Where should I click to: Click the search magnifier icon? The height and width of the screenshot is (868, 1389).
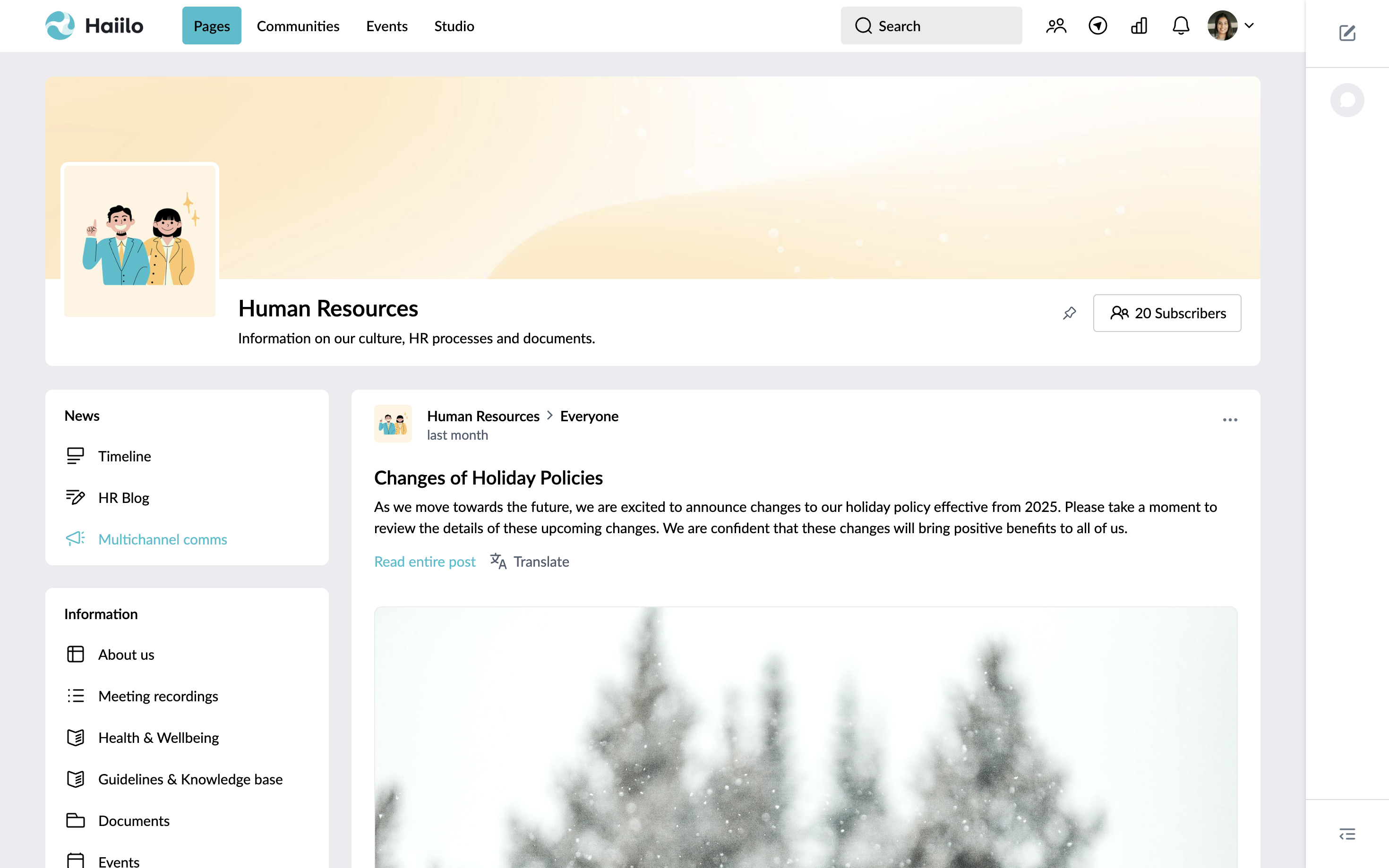(x=863, y=26)
